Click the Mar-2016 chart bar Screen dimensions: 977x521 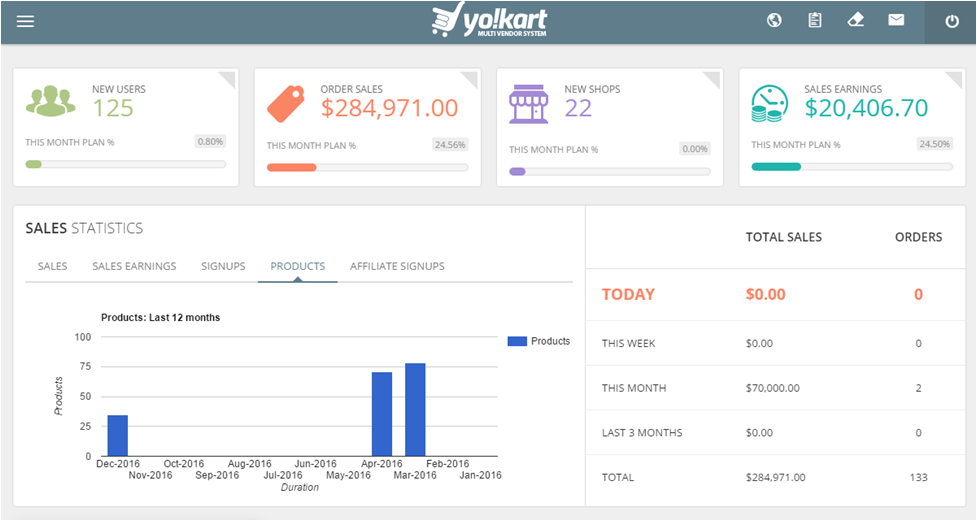tap(415, 409)
